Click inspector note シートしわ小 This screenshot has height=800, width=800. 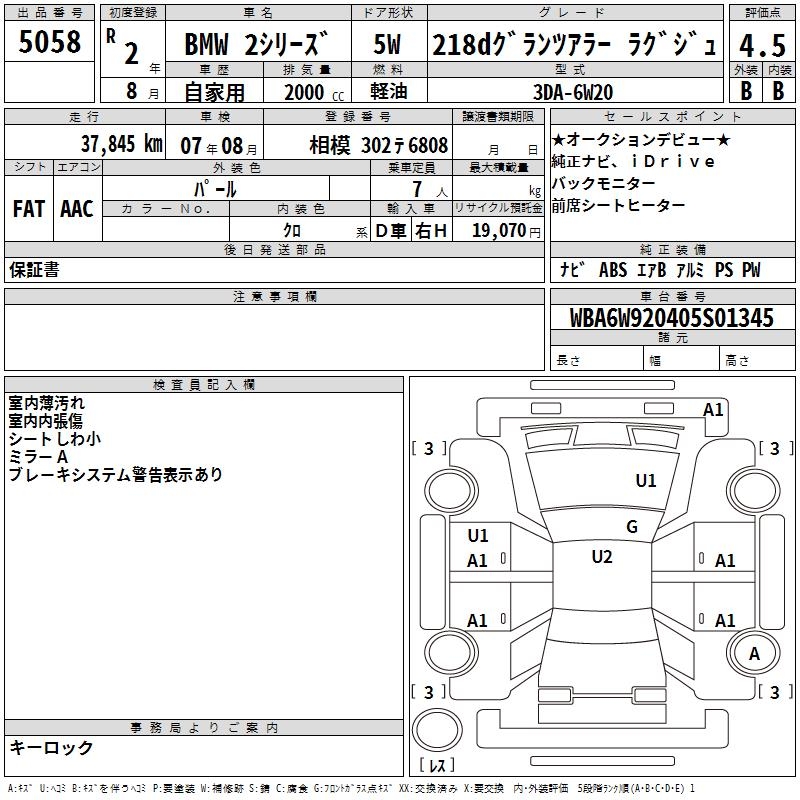coord(55,439)
